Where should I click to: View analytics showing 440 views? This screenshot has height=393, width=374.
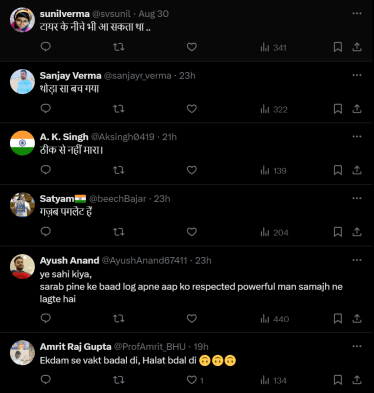point(275,319)
